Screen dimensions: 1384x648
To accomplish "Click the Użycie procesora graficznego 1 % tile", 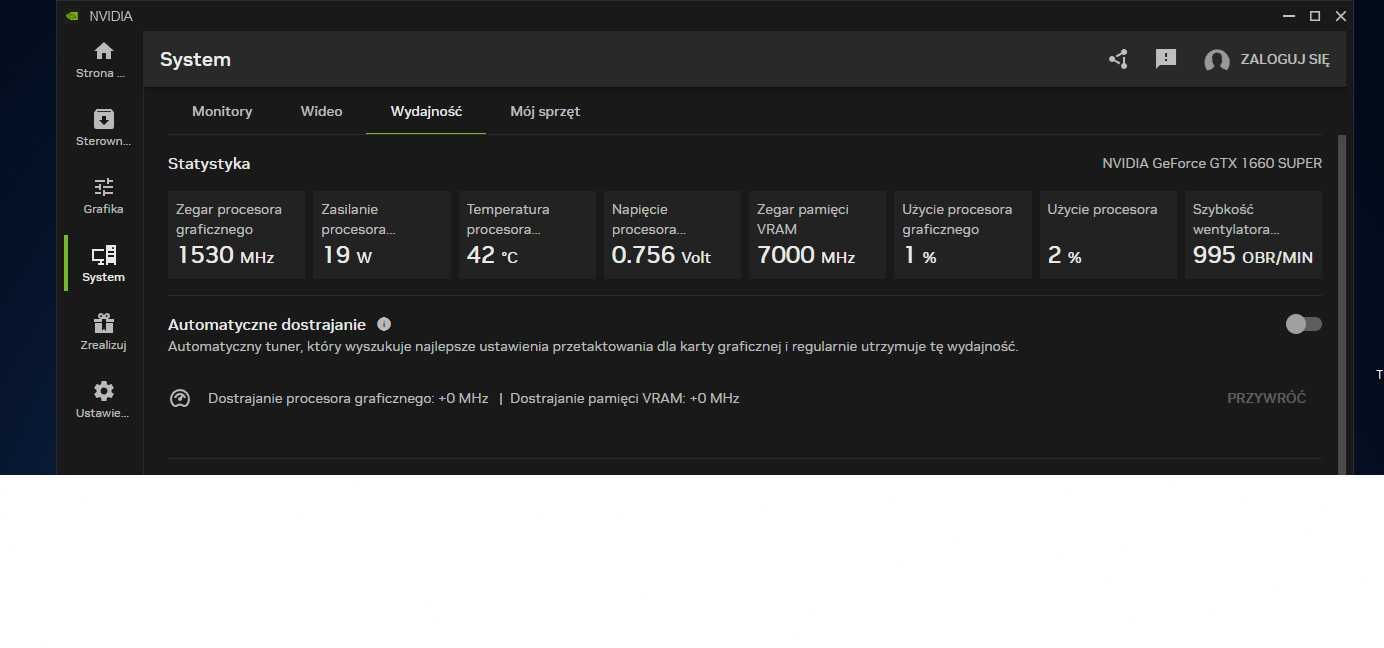I will pos(963,234).
